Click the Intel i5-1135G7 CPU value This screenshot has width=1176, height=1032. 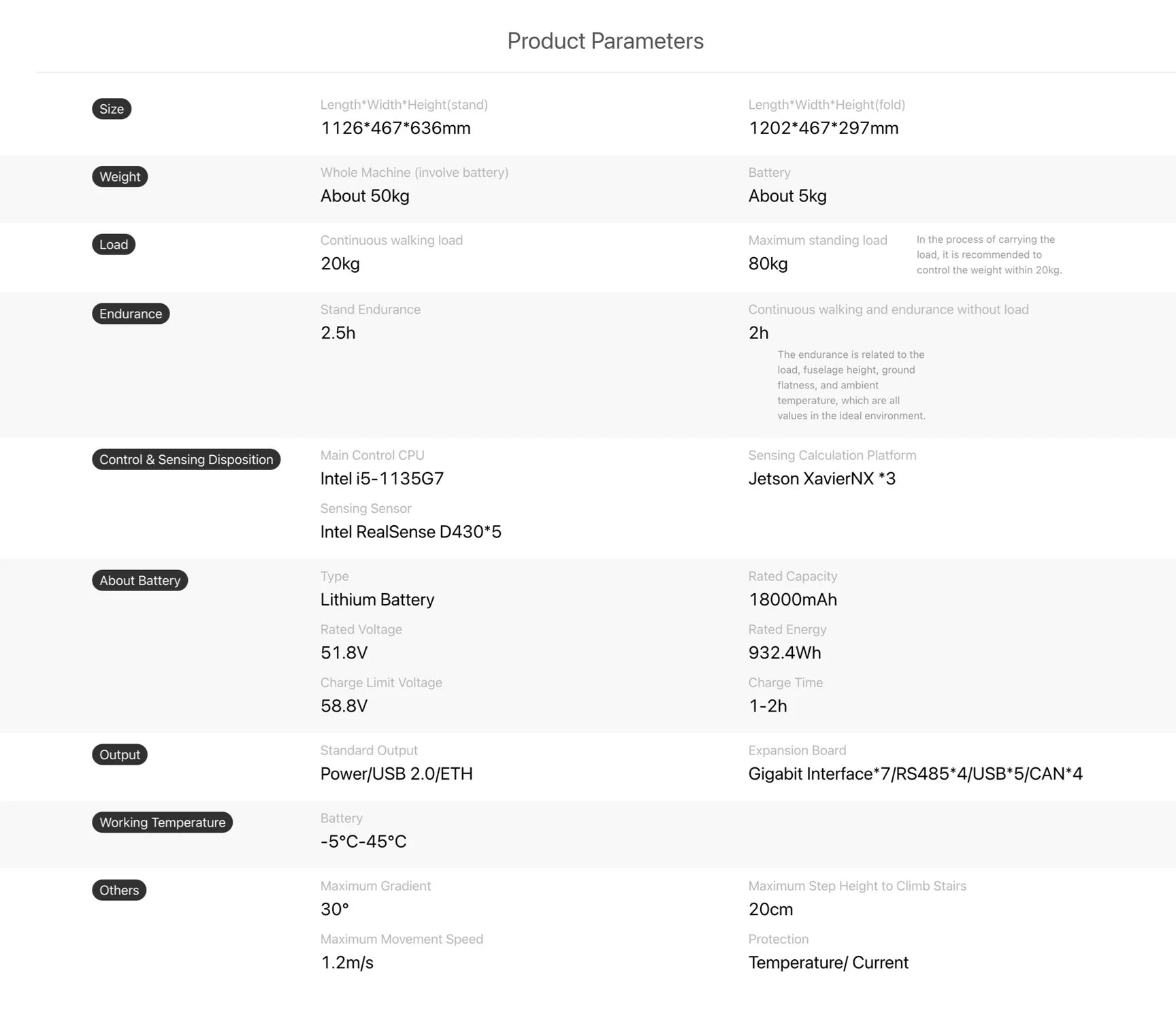point(382,479)
